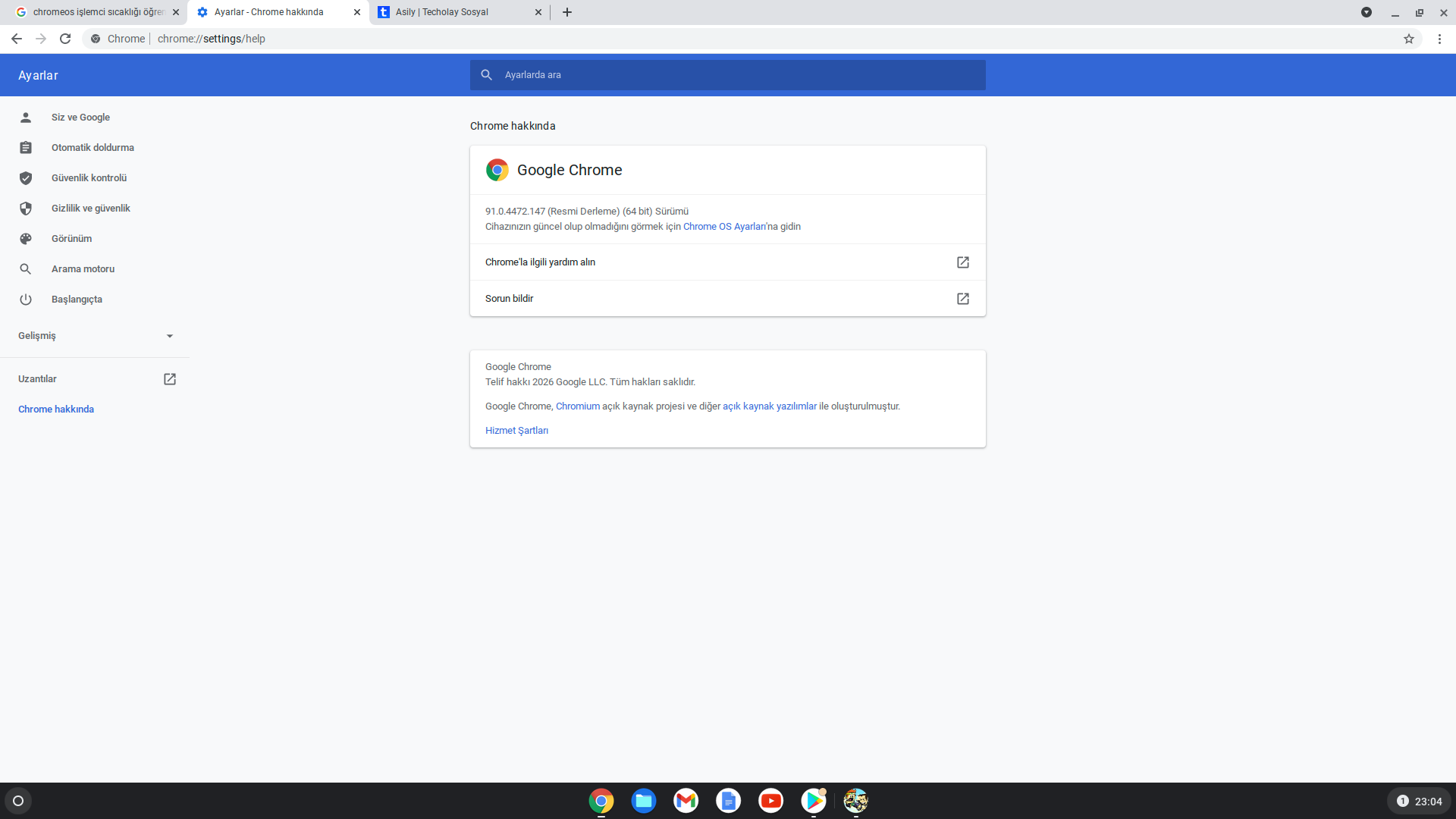The image size is (1456, 819).
Task: Click the notification count badge in the tray
Action: [1403, 801]
